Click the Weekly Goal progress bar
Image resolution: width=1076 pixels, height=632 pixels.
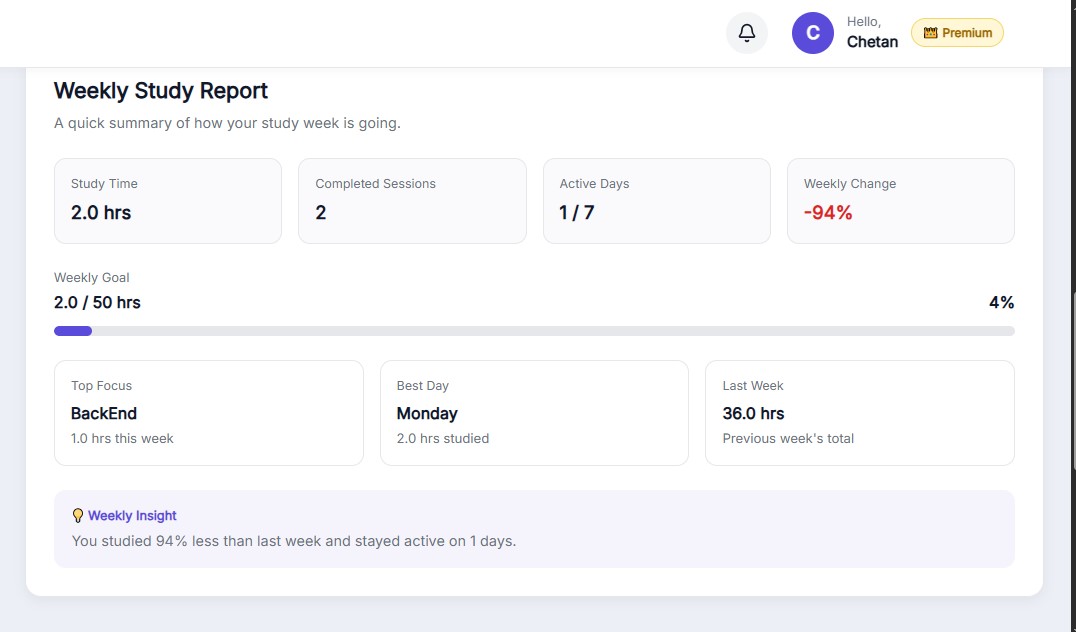(534, 331)
